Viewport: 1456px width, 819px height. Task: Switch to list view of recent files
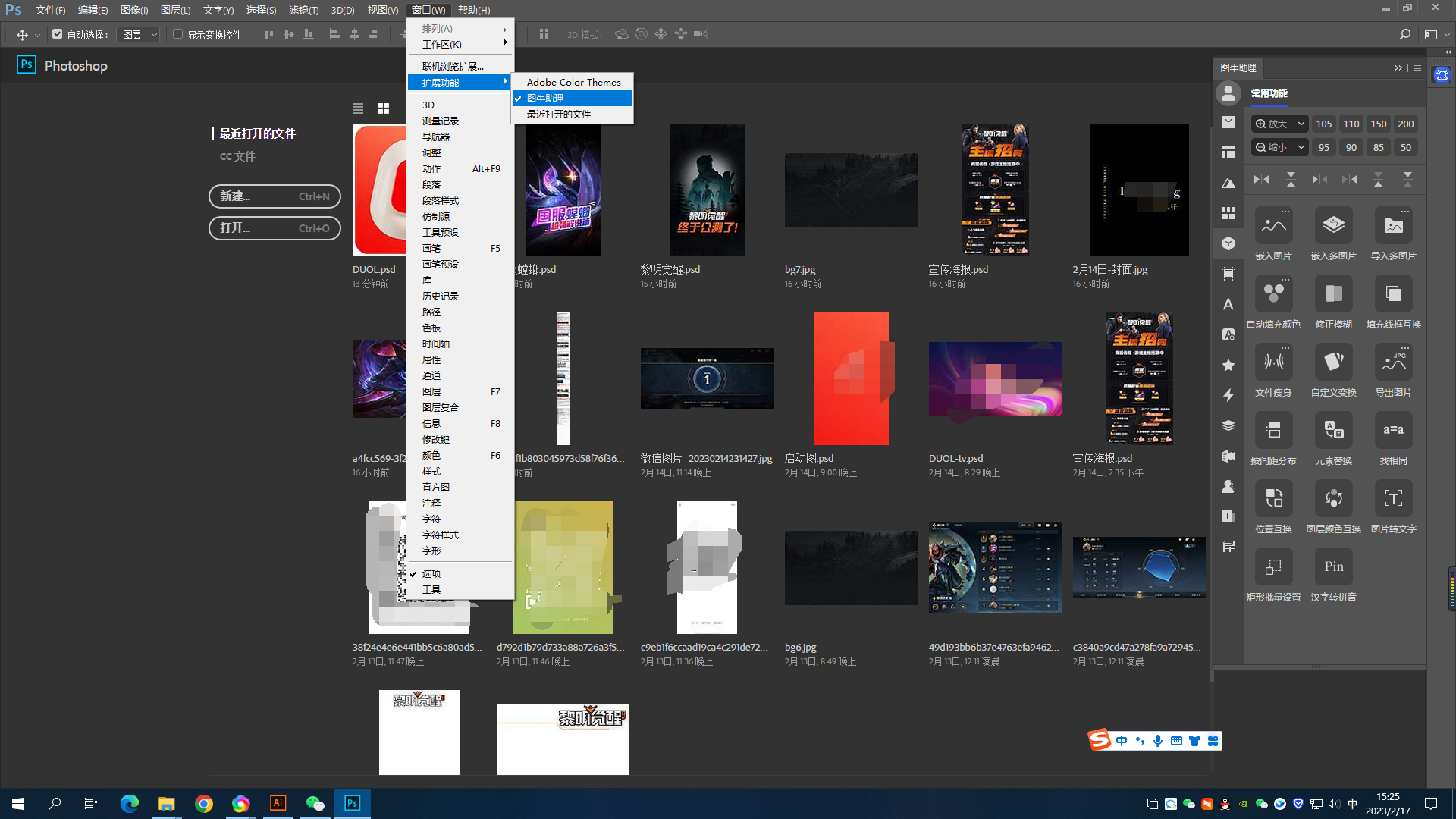358,109
